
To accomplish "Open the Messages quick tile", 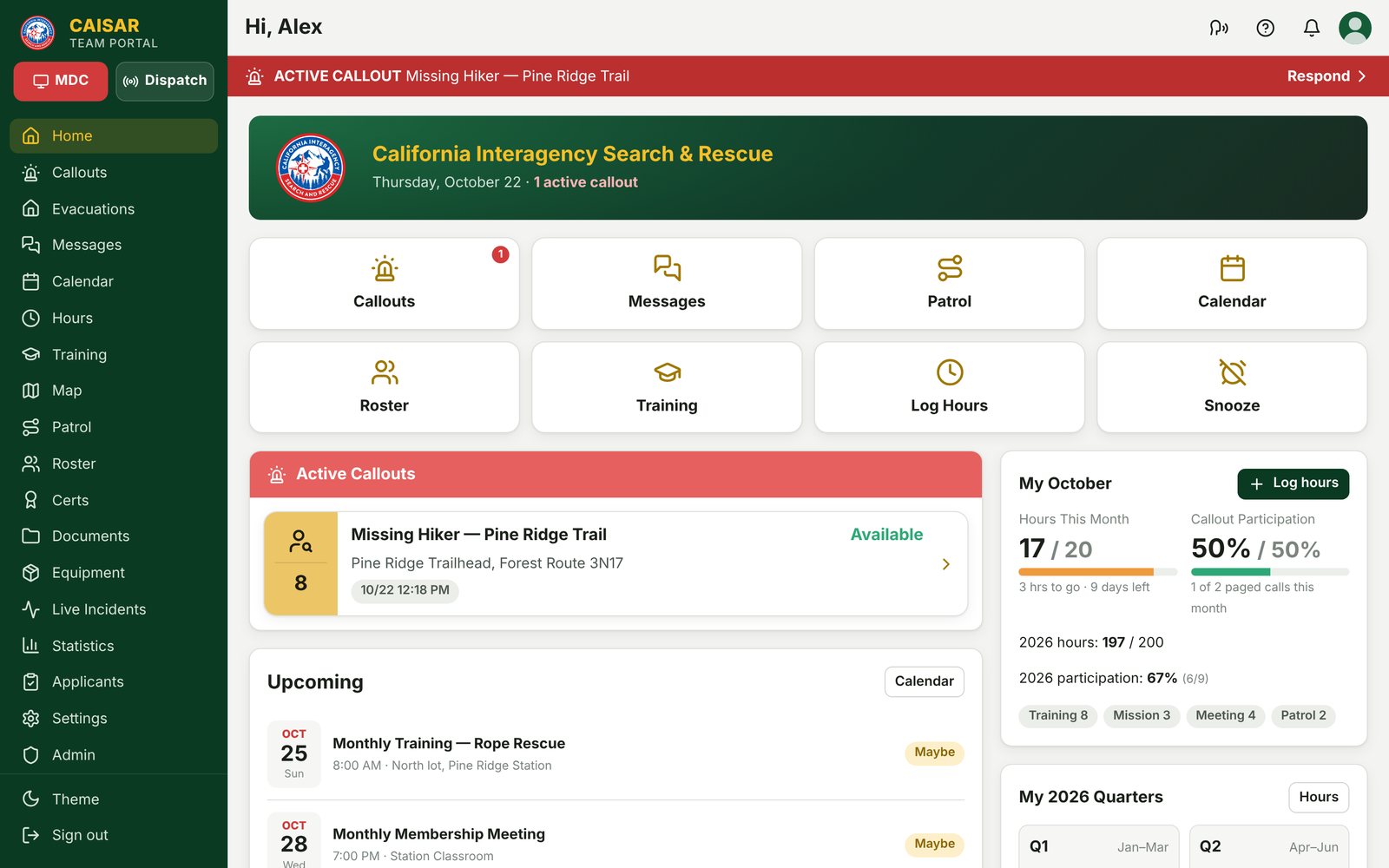I will tap(667, 284).
